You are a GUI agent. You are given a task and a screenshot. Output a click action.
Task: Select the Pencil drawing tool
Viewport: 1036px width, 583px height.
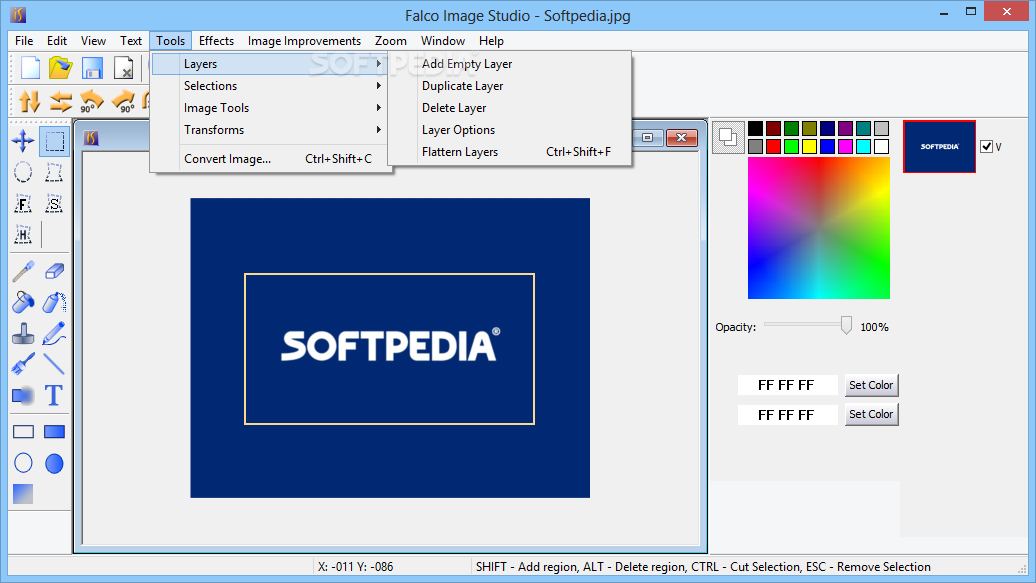click(x=54, y=334)
